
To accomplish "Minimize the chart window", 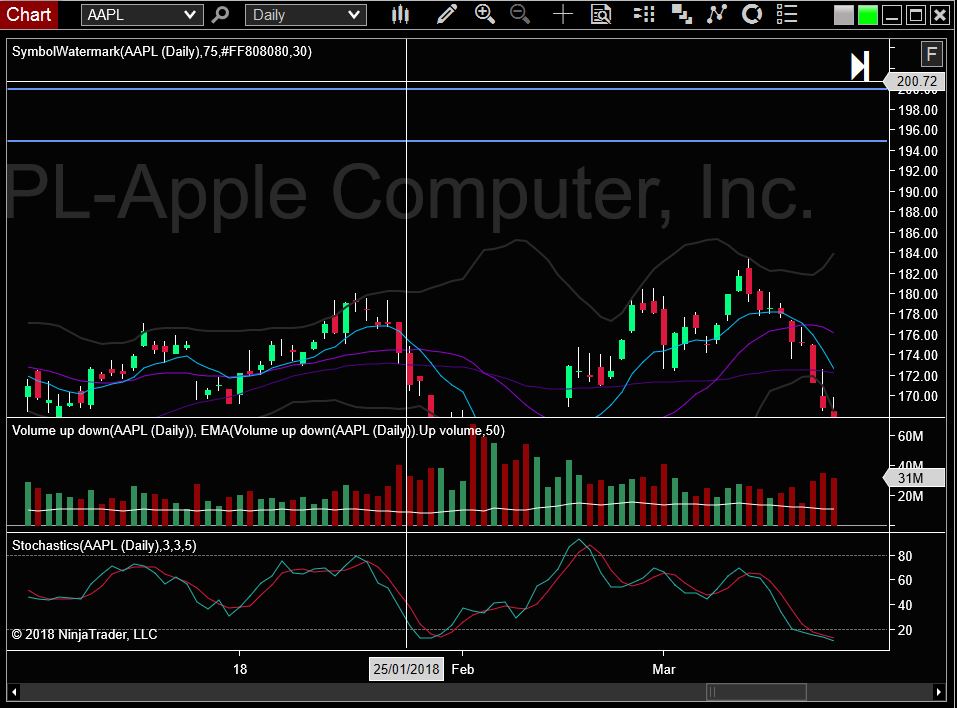I will [x=892, y=15].
